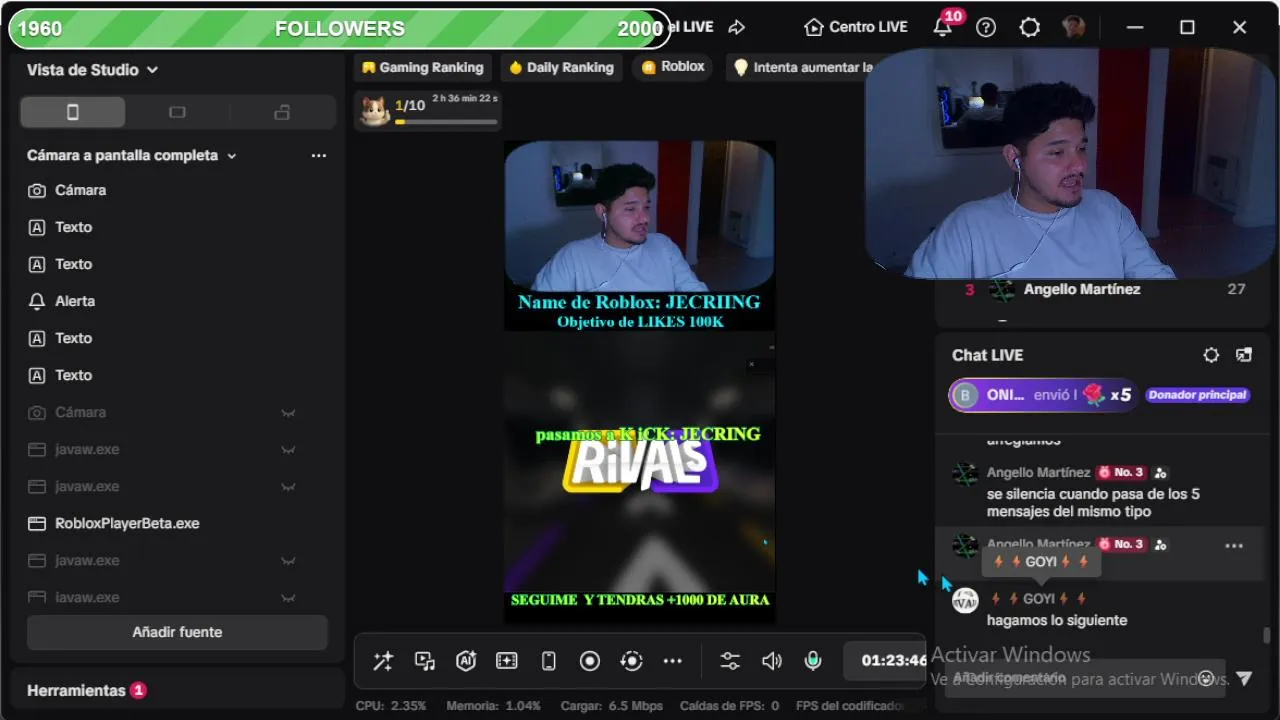1280x720 pixels.
Task: Click the bell icon of Alerta source
Action: tap(37, 301)
